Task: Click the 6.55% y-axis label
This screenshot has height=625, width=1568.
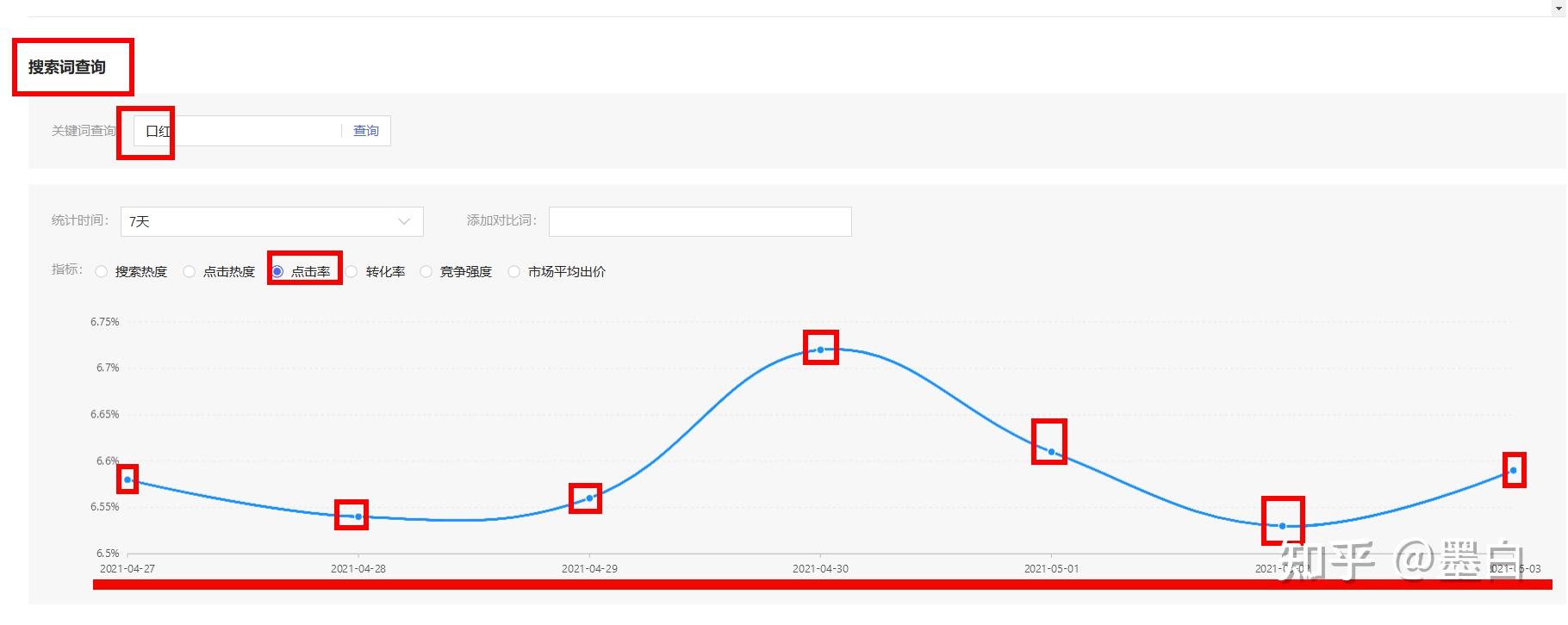Action: click(x=105, y=507)
